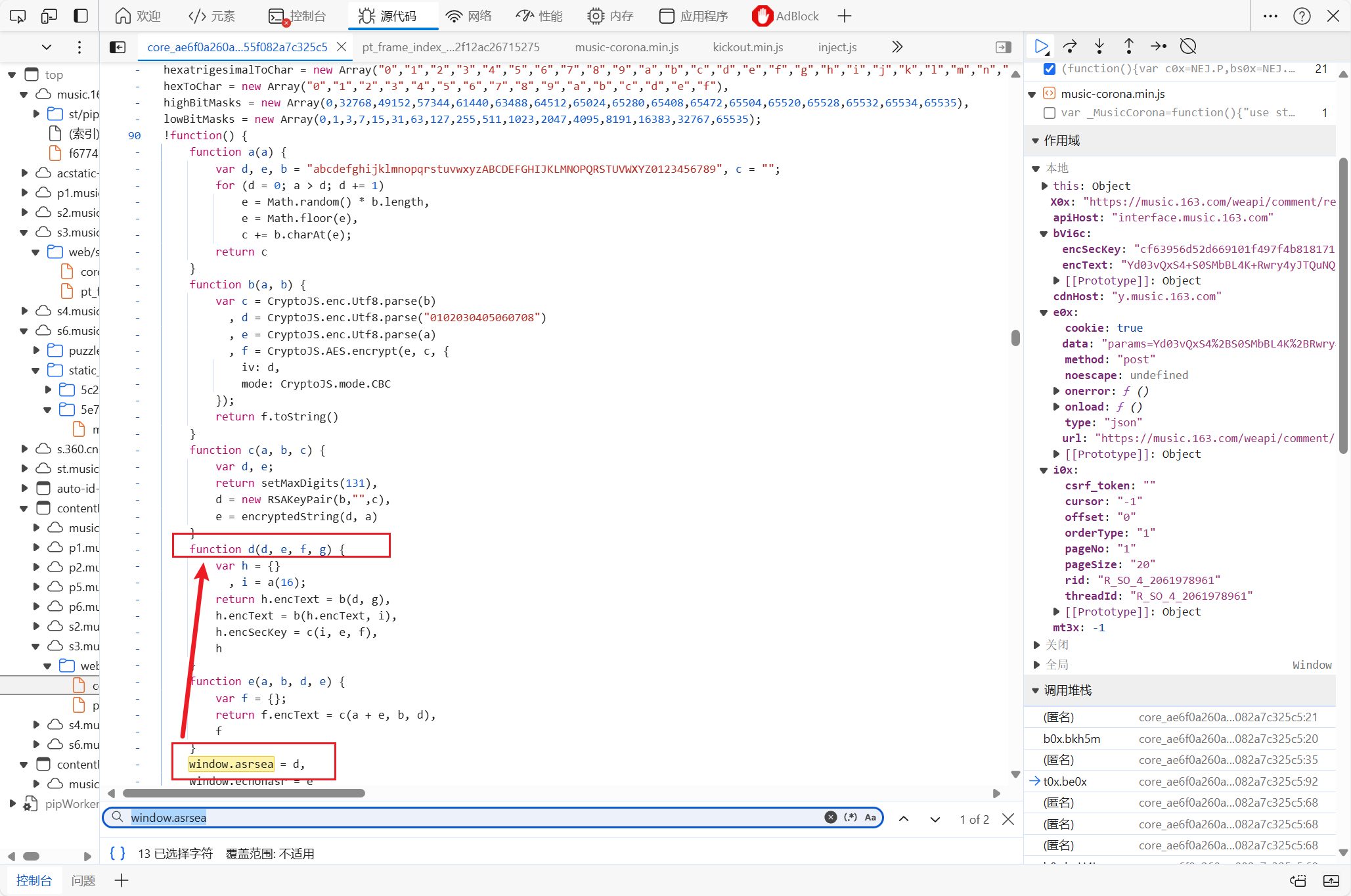Step over next function call

coord(1070,46)
